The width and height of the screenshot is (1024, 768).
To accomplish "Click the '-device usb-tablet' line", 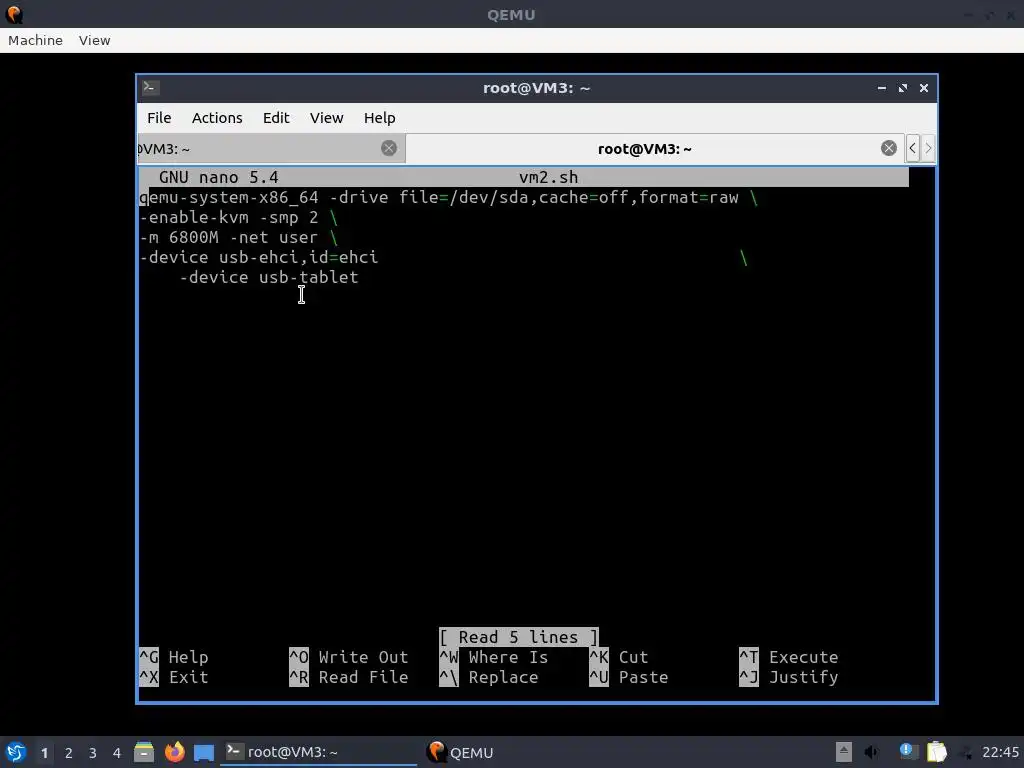I will pyautogui.click(x=269, y=277).
